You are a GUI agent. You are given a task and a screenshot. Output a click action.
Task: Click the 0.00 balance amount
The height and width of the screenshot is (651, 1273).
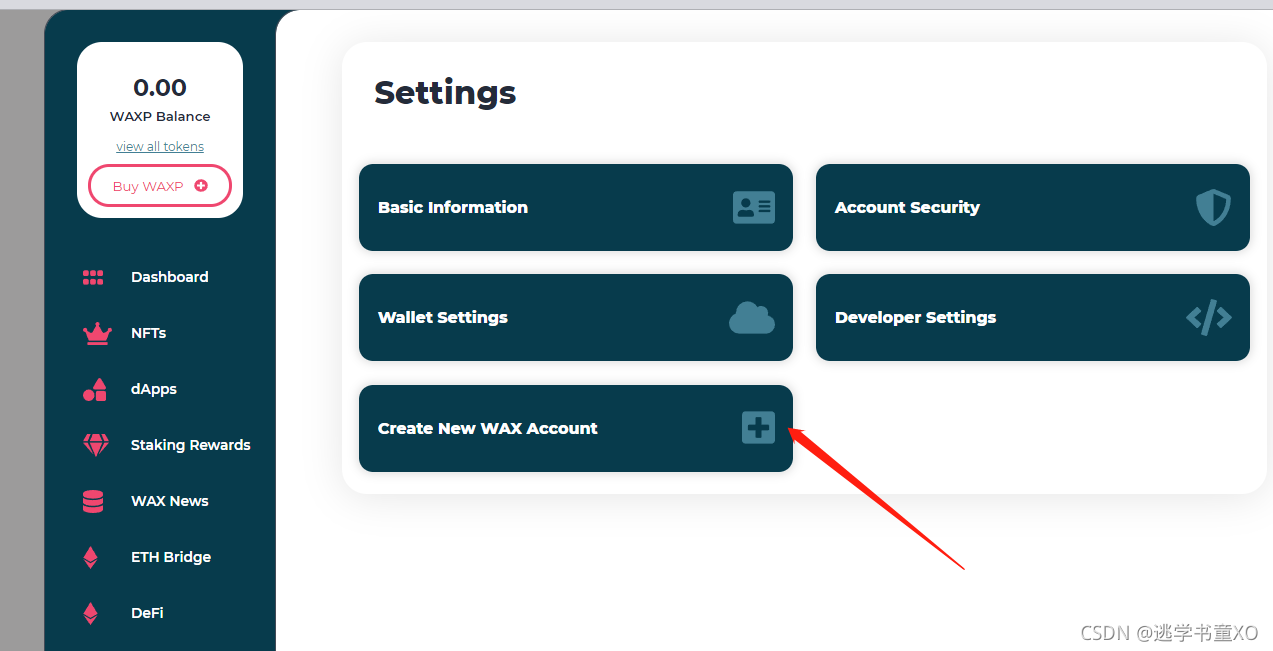(160, 88)
